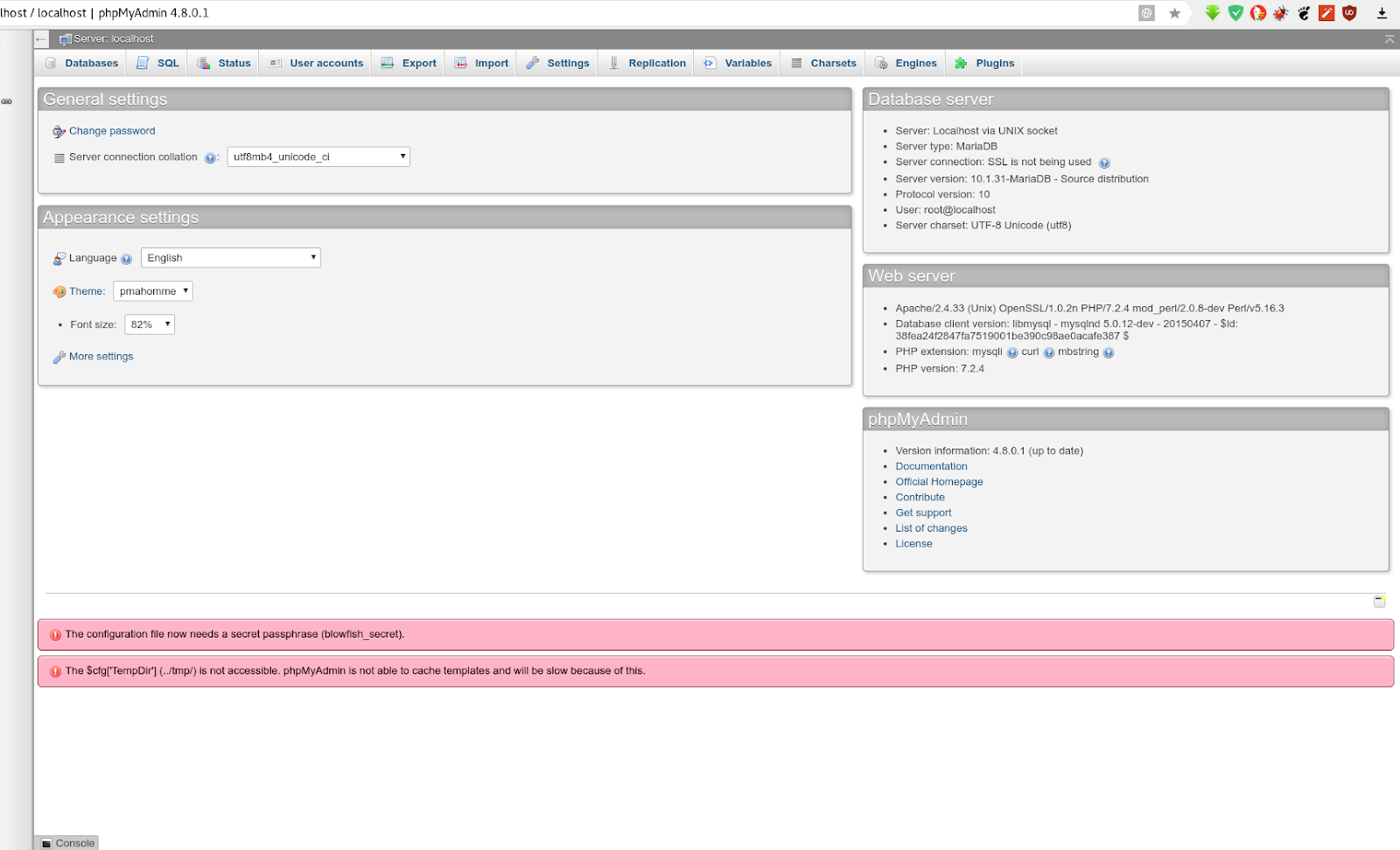
Task: Click 'Version information: 4.8.0.1 (up to date)'
Action: click(x=989, y=451)
